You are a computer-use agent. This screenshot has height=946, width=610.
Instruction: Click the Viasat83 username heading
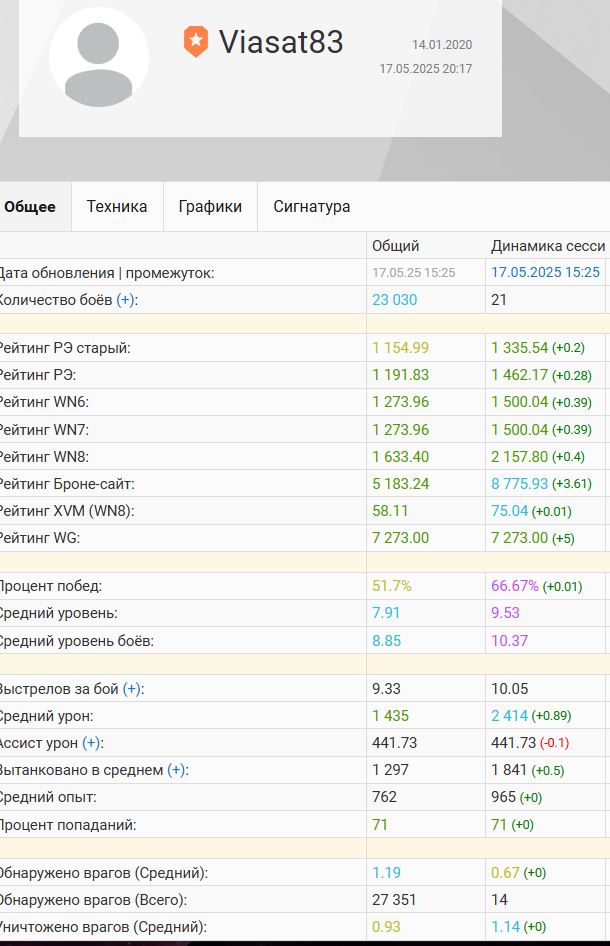pyautogui.click(x=281, y=42)
